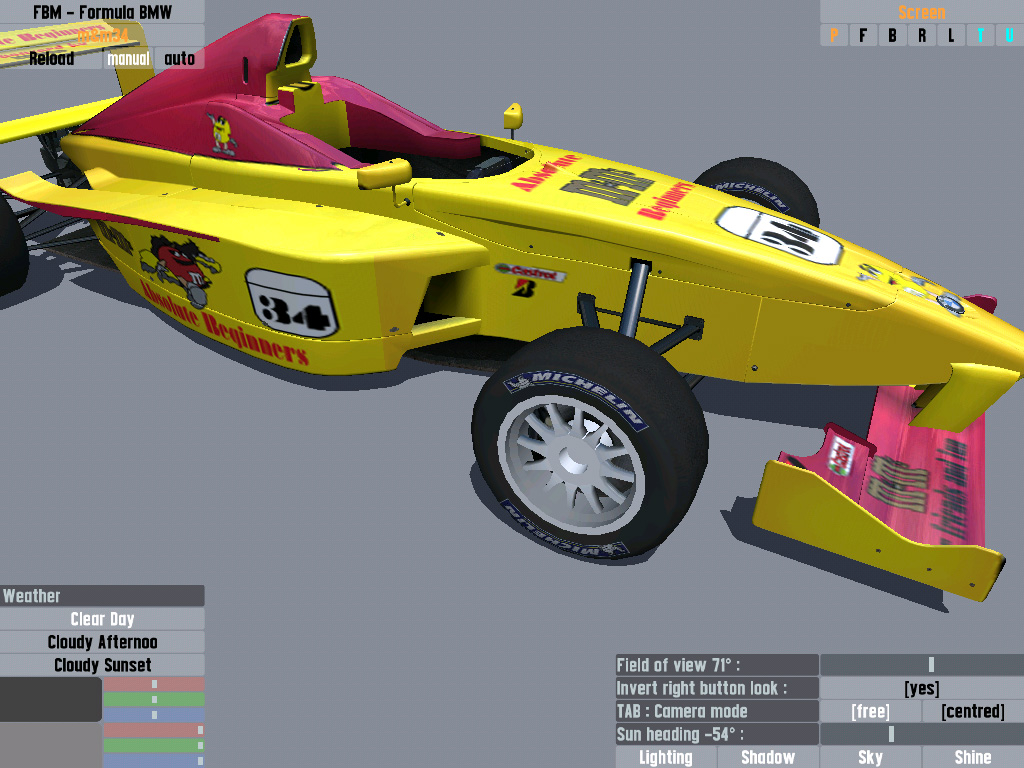Click the Sun heading -54° label
Screen dimensions: 1024x768
point(717,734)
